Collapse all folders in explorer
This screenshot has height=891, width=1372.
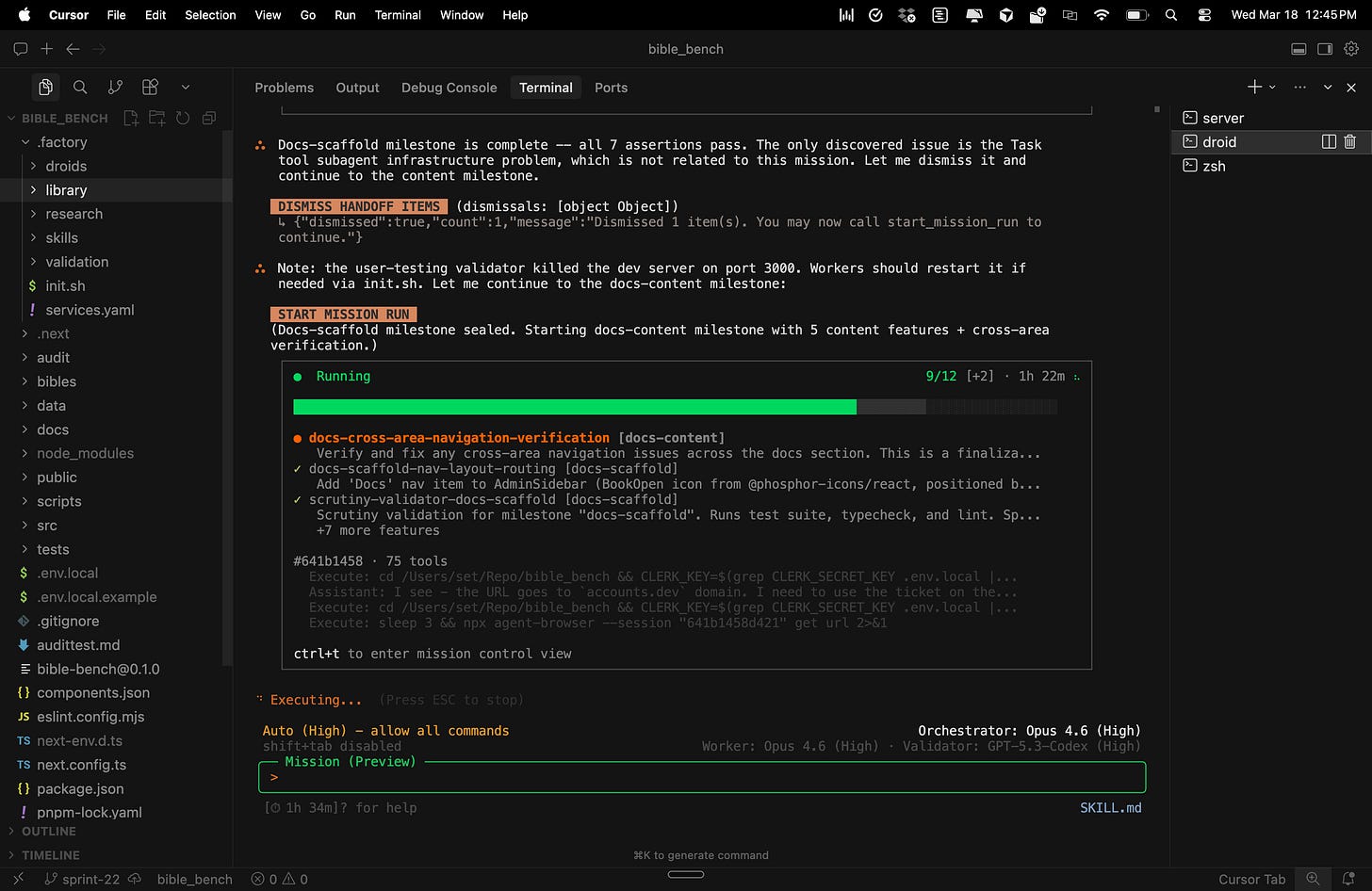[x=209, y=118]
